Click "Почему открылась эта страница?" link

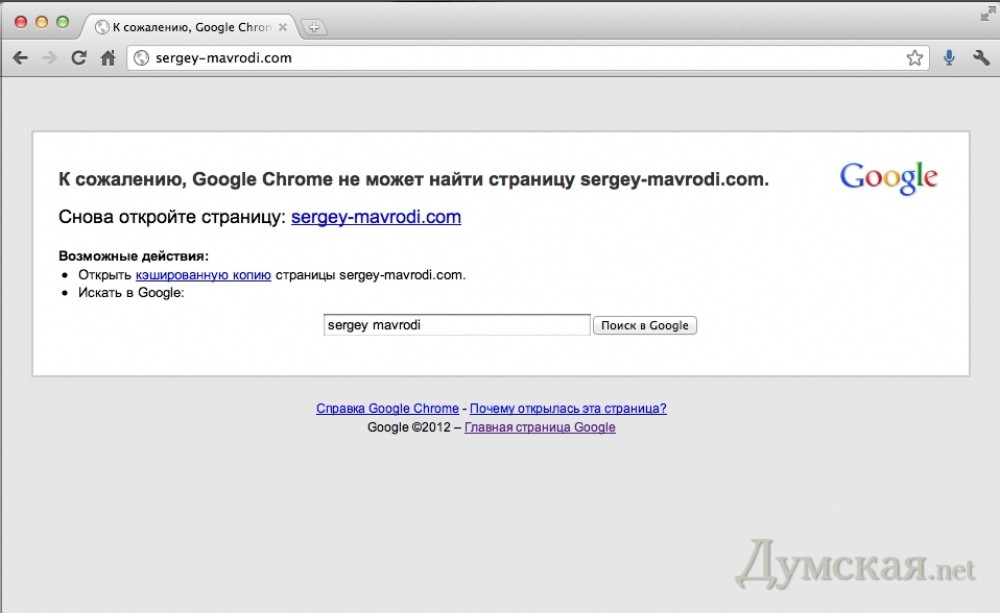click(567, 408)
